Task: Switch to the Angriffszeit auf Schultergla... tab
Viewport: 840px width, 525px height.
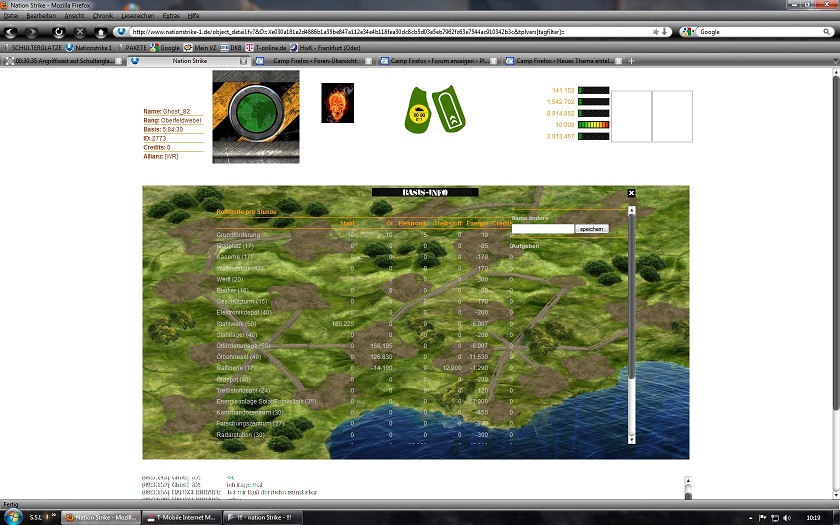Action: [63, 61]
